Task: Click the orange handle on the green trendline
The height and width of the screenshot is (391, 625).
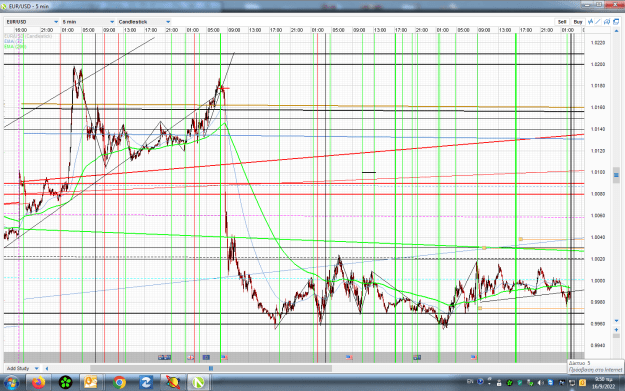Action: point(484,248)
